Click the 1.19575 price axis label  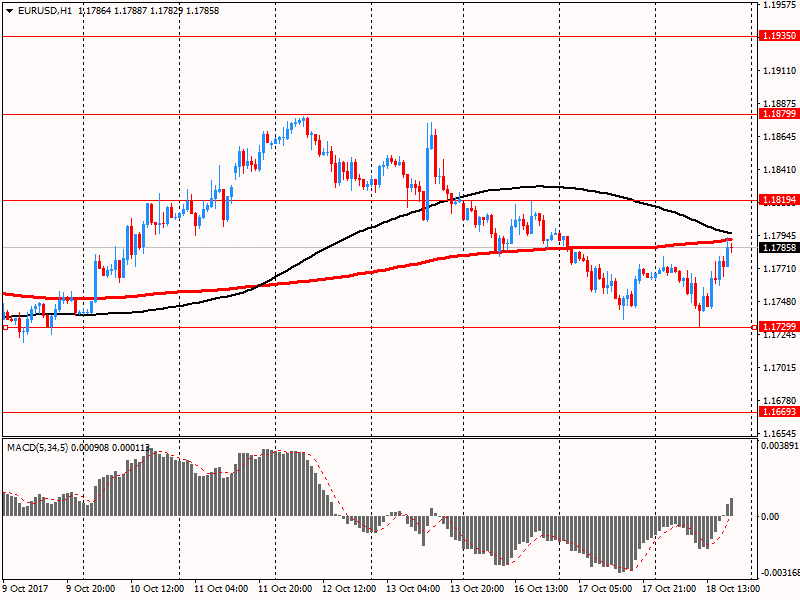coord(780,5)
